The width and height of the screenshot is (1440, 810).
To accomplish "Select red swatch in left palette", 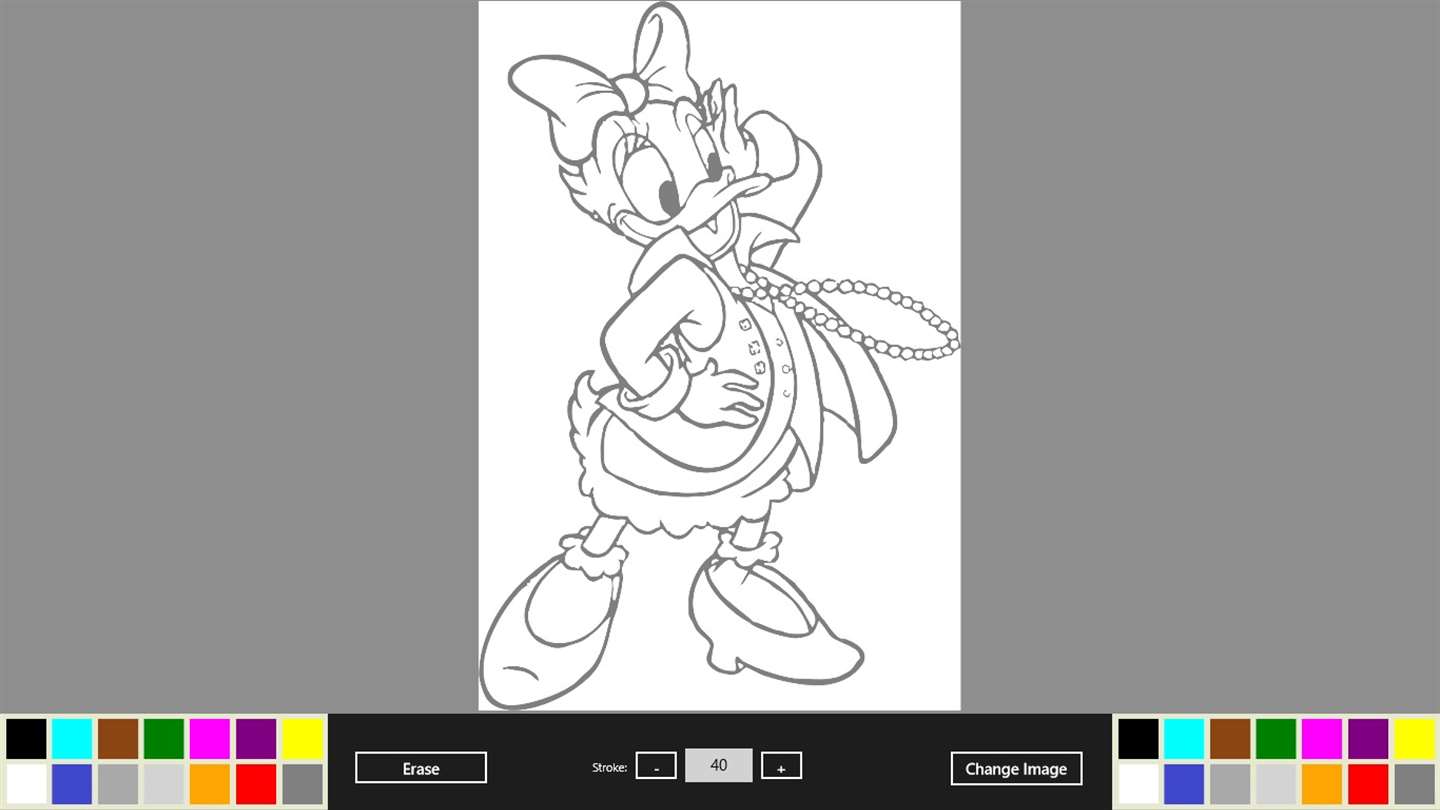I will 256,784.
